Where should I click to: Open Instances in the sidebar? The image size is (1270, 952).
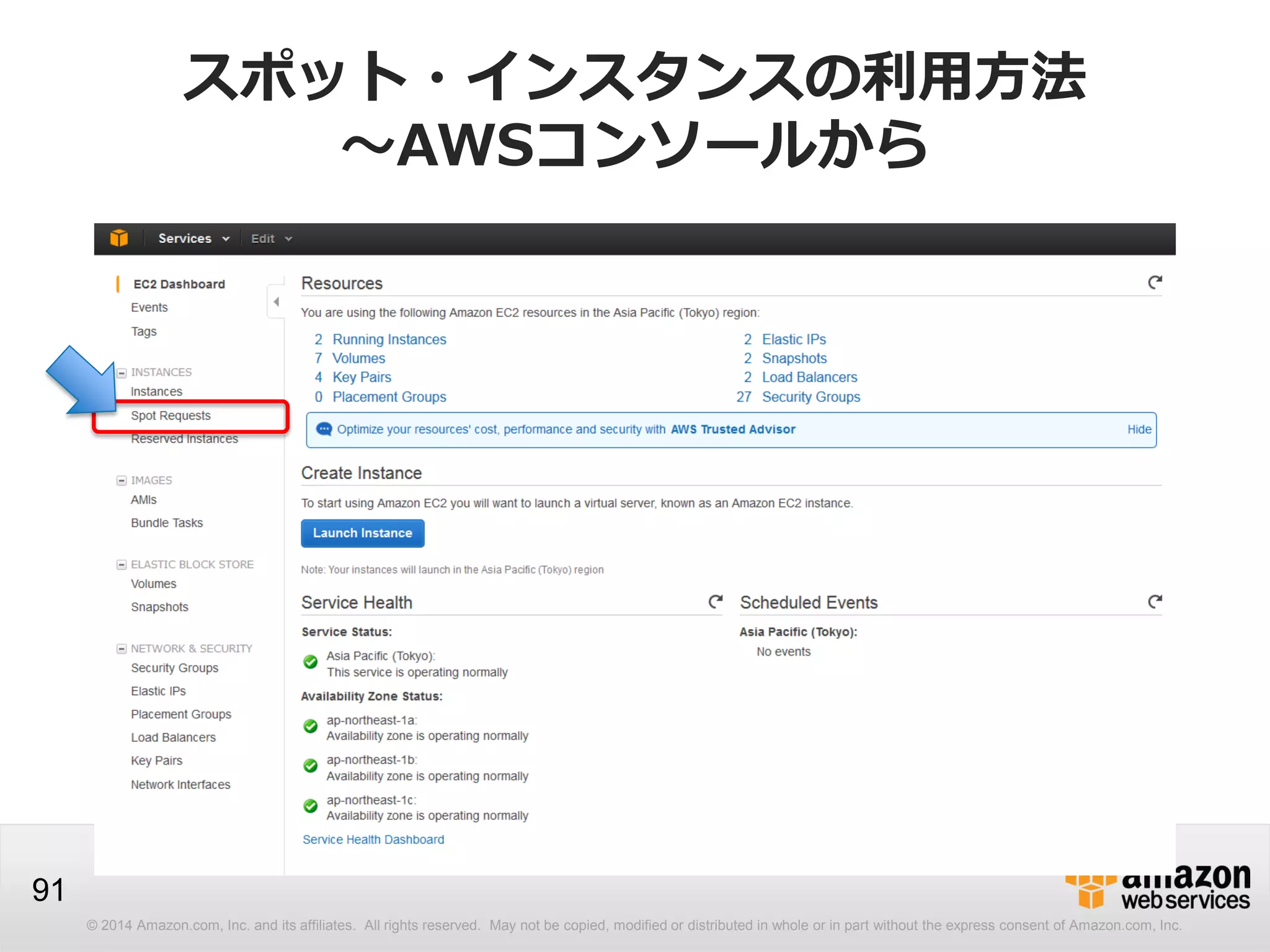click(157, 392)
